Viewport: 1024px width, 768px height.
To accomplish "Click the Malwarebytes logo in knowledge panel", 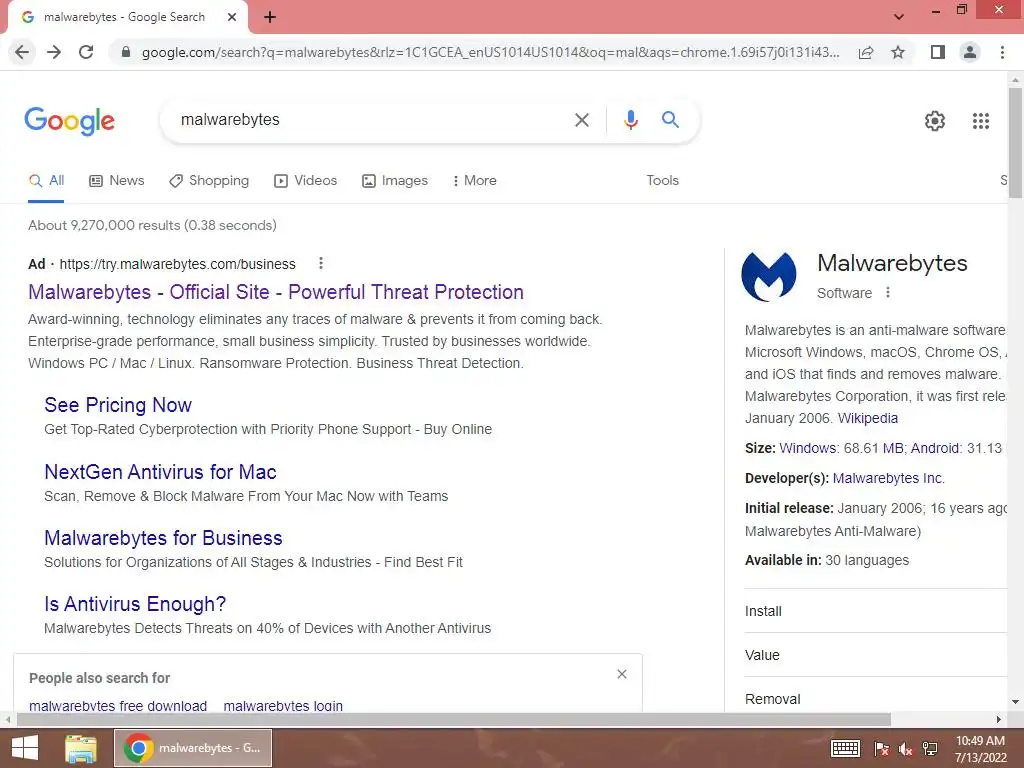I will pyautogui.click(x=769, y=277).
